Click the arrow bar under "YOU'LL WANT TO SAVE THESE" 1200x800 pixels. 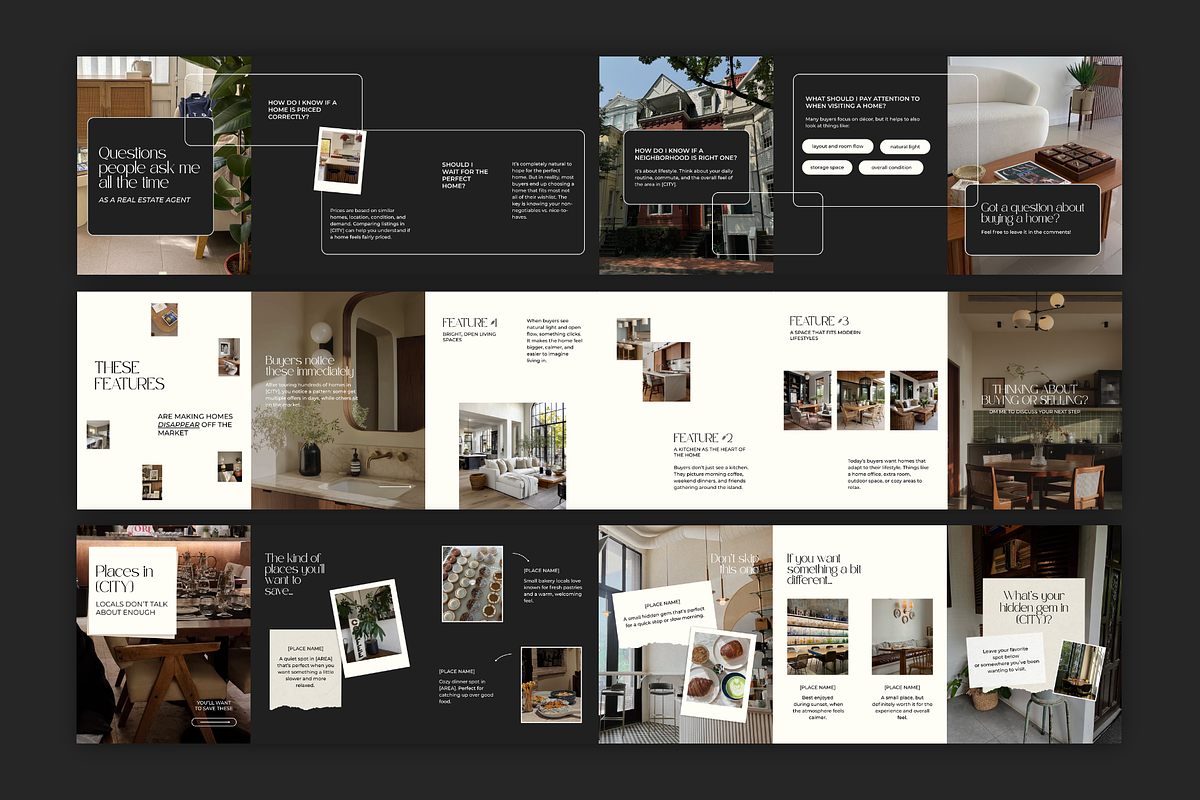pos(213,721)
